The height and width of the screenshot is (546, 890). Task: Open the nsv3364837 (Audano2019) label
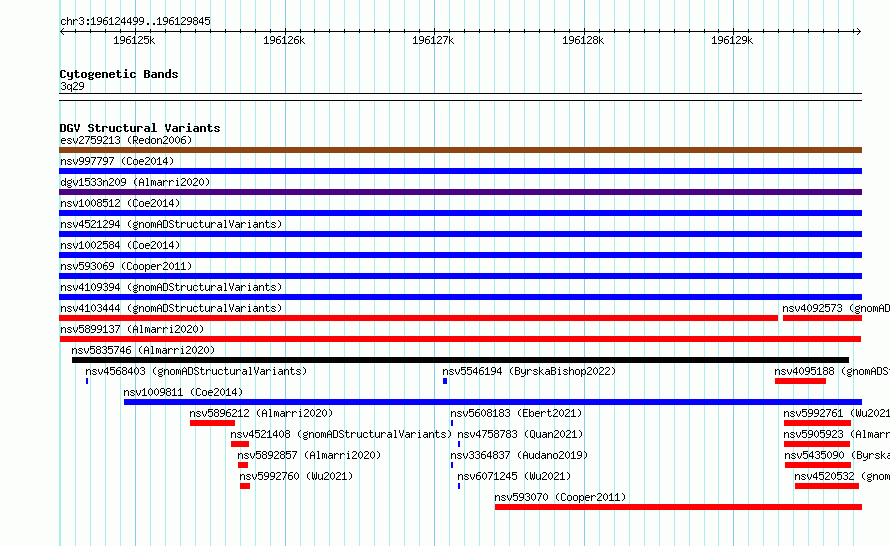click(519, 455)
